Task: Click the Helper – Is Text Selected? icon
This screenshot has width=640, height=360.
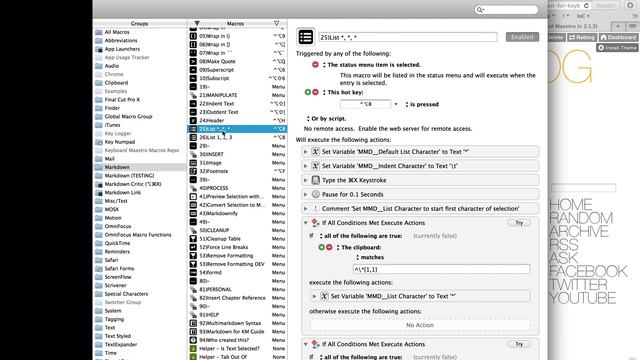Action: tap(193, 349)
